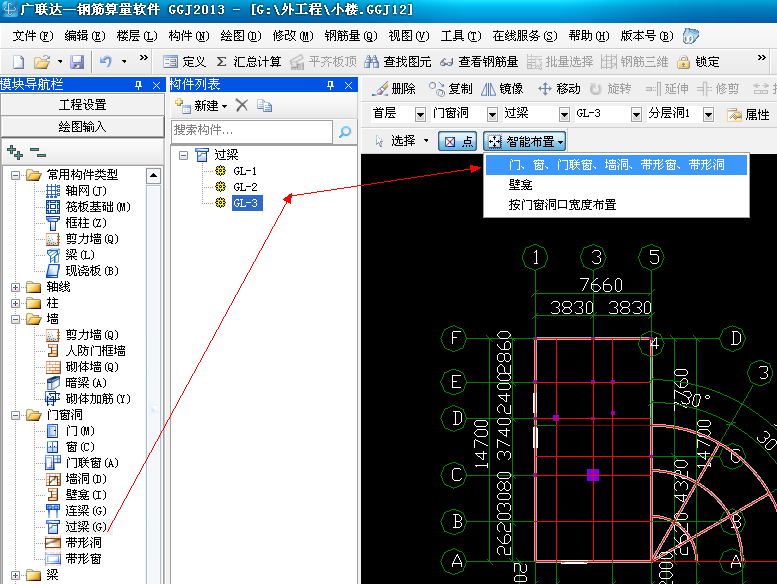Click 查看钢筋量 view rebar quantity
The image size is (777, 584).
[x=479, y=62]
